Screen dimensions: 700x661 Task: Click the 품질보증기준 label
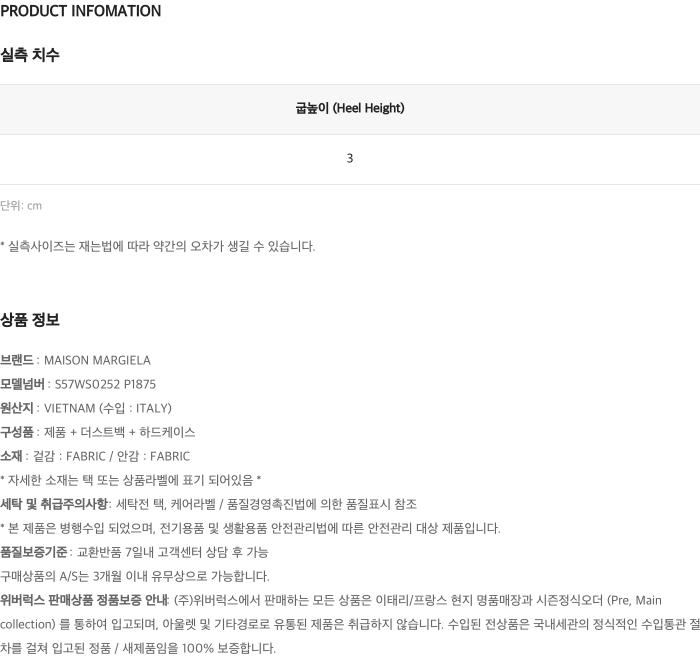[x=33, y=552]
